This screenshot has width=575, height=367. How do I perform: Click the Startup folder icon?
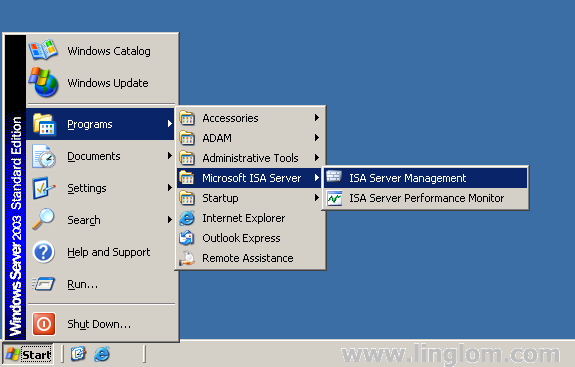(187, 198)
